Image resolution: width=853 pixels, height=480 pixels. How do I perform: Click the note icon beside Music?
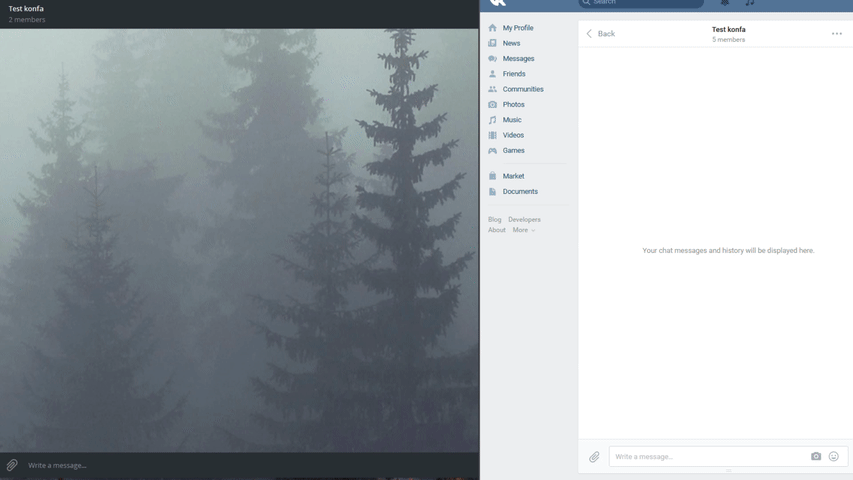pos(492,120)
